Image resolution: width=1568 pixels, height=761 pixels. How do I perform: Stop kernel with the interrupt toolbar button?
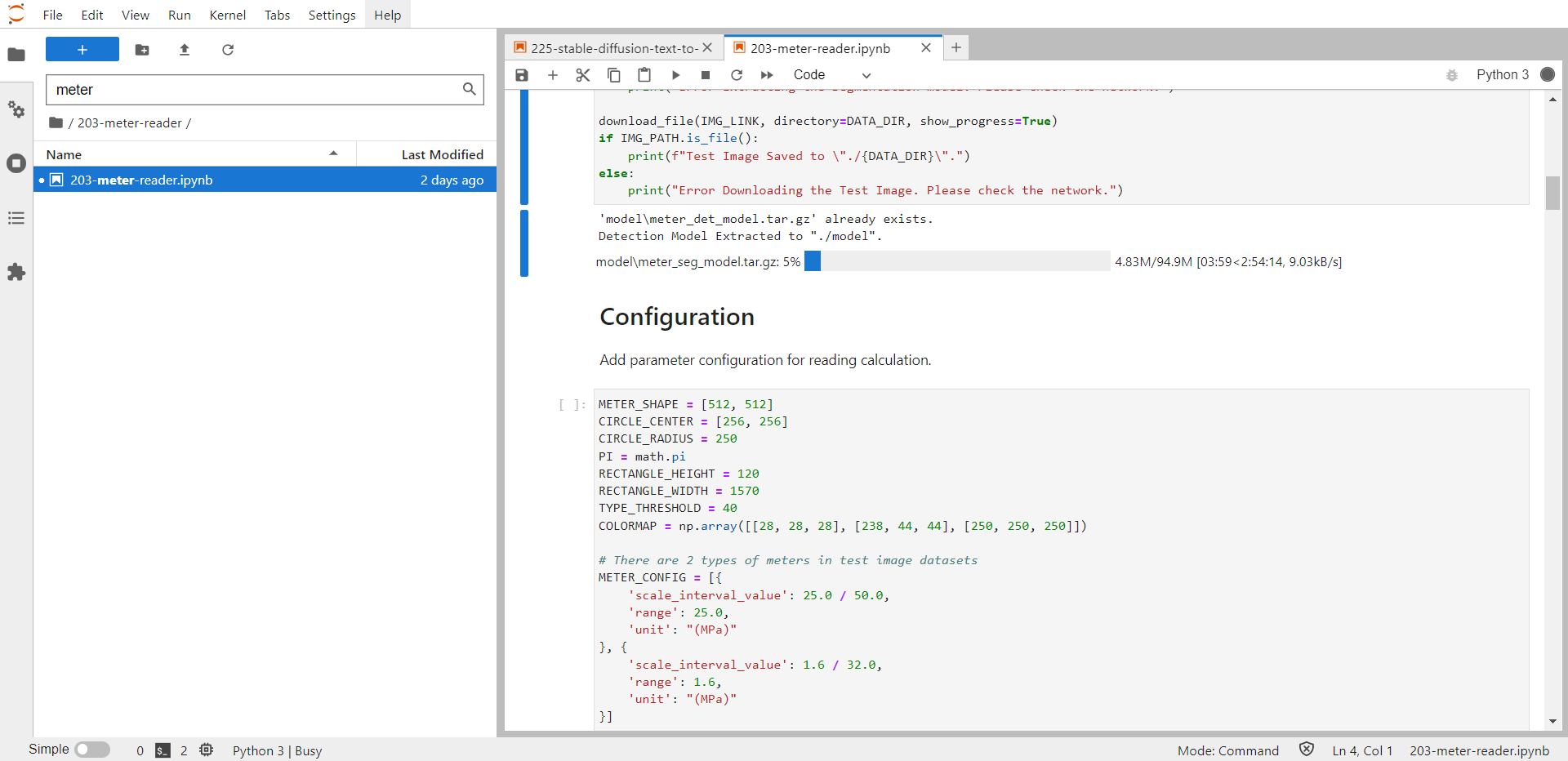pos(706,74)
